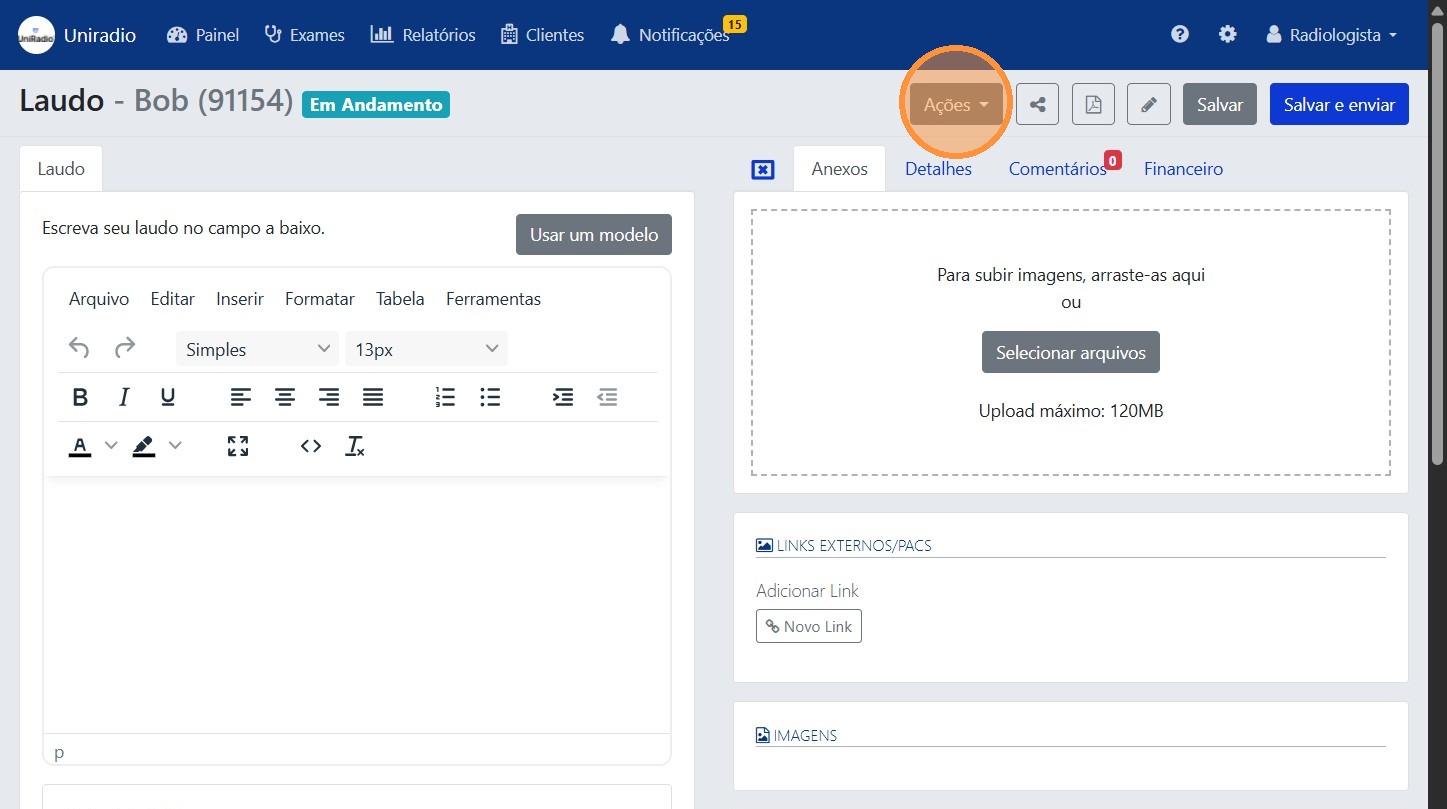Expand the editor to fullscreen
The image size is (1447, 809).
pos(237,446)
